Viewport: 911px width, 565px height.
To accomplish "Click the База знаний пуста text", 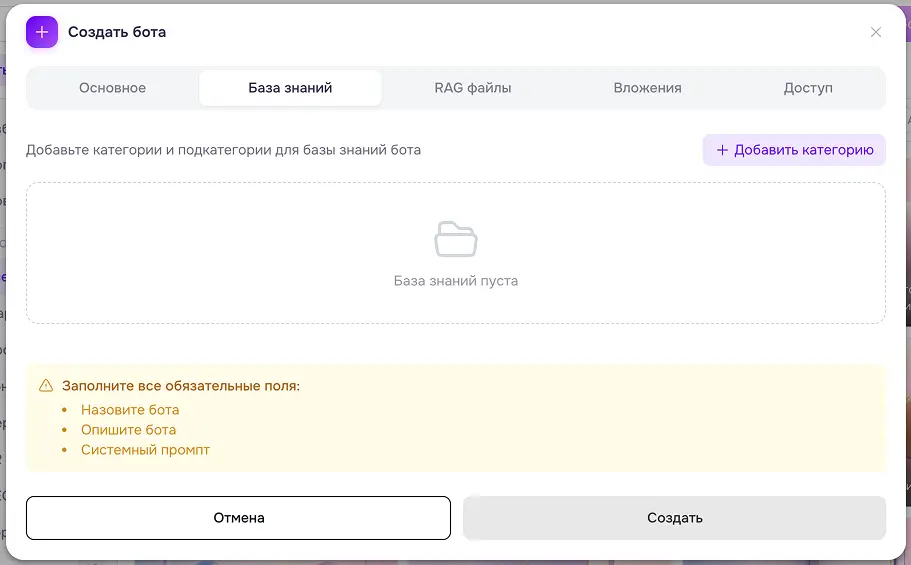I will point(456,281).
